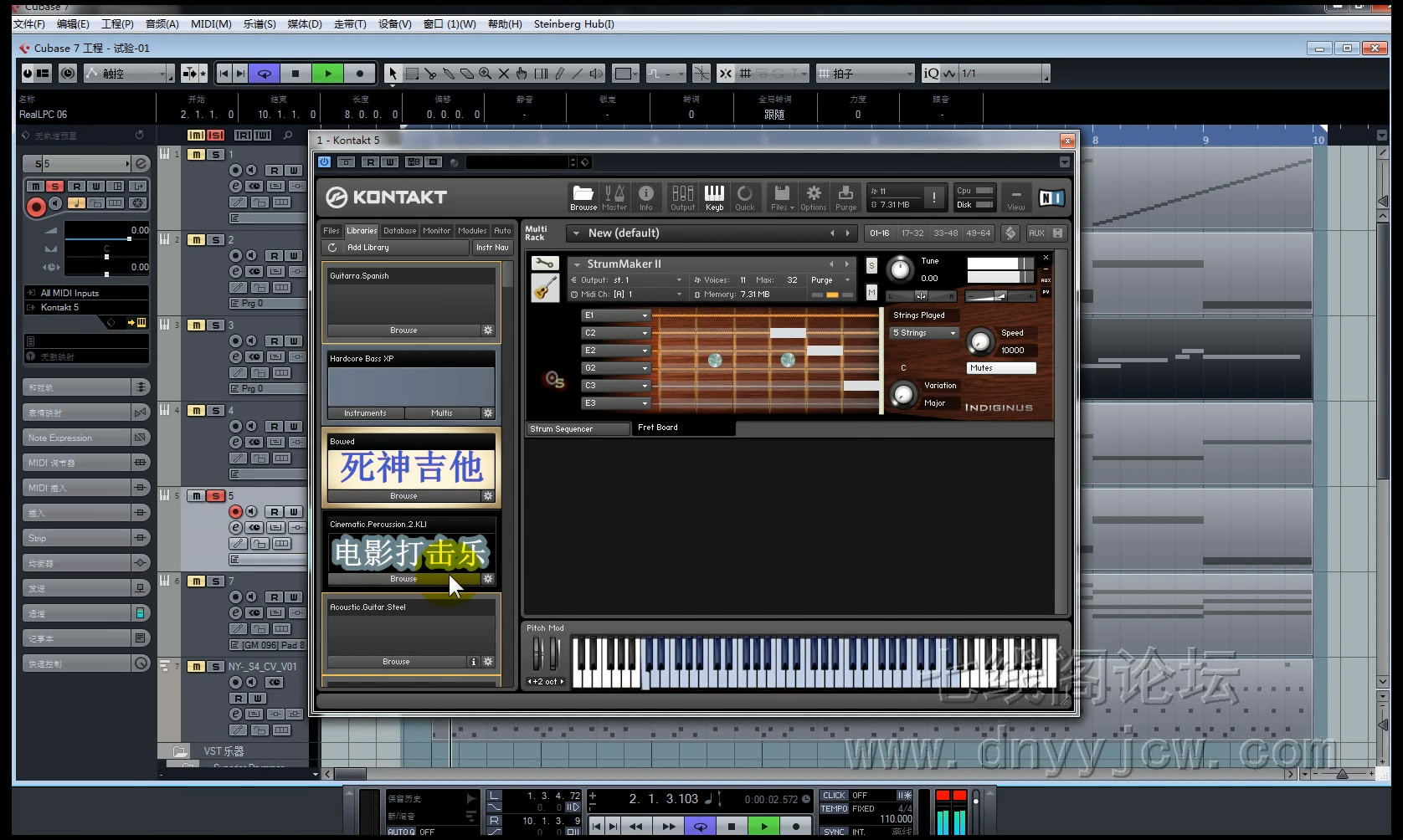
Task: Switch to Fret Board tab
Action: point(684,428)
